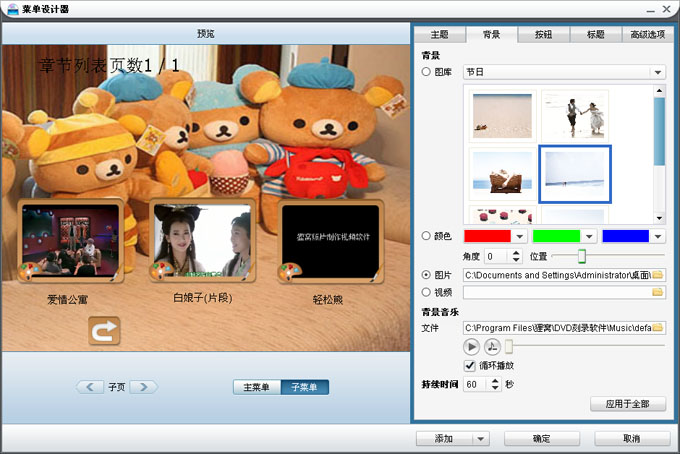Browse folder for background 视频 path
The width and height of the screenshot is (680, 454).
tap(657, 292)
